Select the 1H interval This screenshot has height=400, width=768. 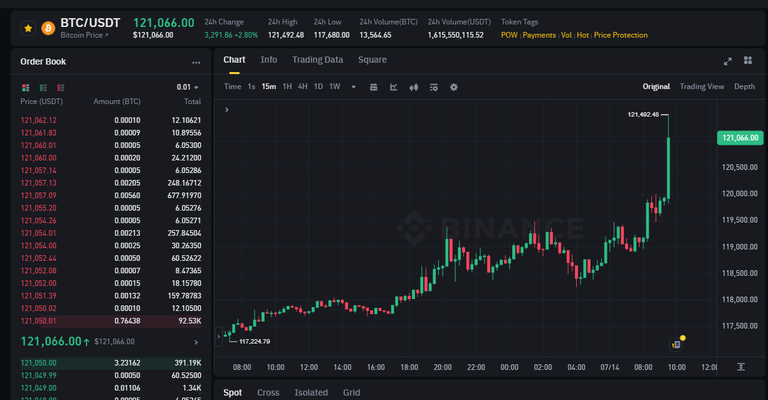(287, 87)
